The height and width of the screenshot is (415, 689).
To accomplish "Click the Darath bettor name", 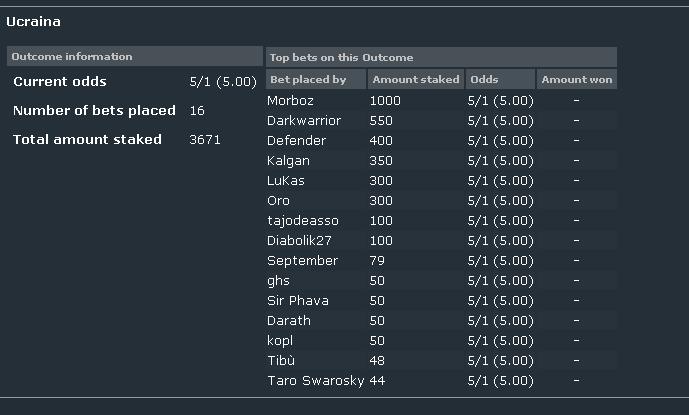I will tap(289, 320).
